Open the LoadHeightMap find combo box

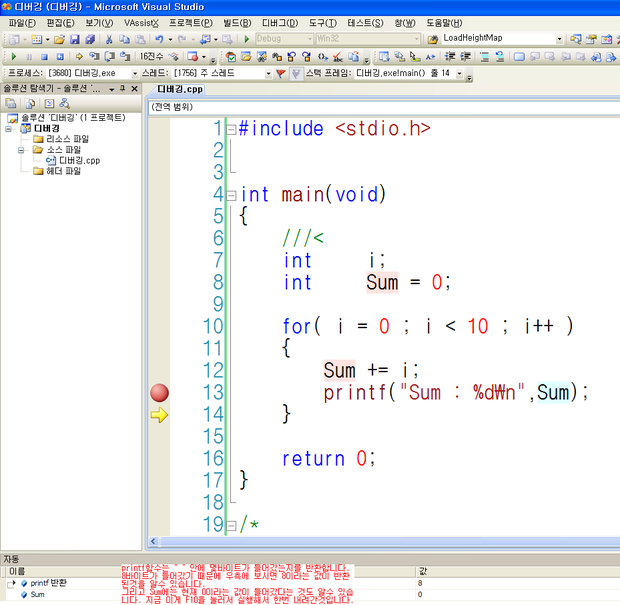click(x=559, y=39)
